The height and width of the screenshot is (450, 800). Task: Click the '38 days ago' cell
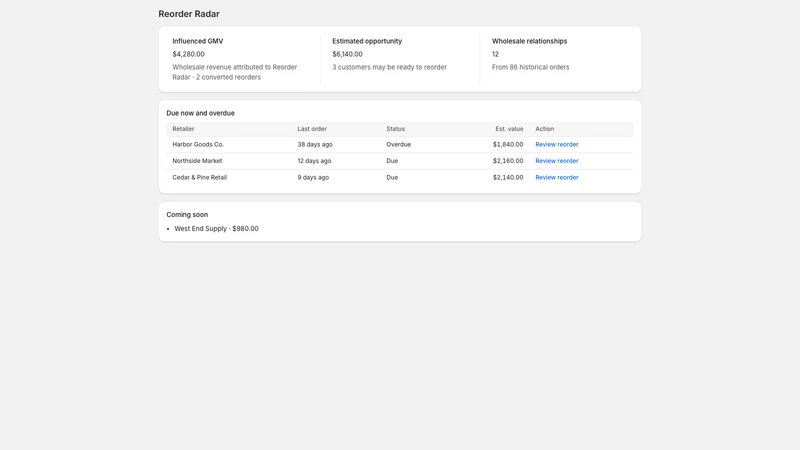(315, 144)
